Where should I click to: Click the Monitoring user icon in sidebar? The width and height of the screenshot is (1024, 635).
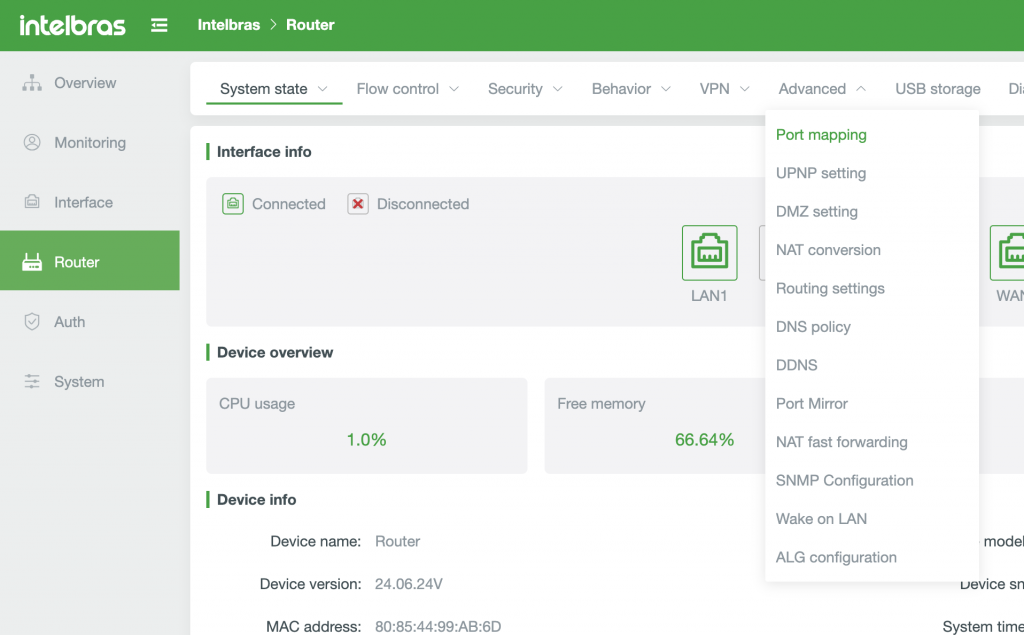click(32, 142)
